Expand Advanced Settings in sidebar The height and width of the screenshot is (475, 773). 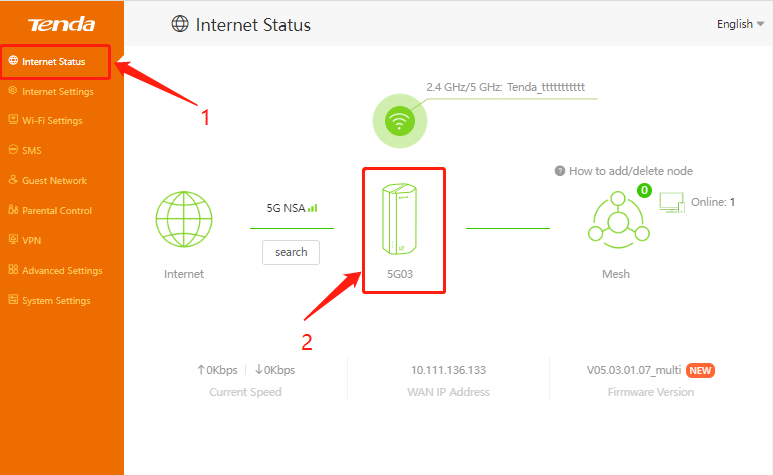62,271
